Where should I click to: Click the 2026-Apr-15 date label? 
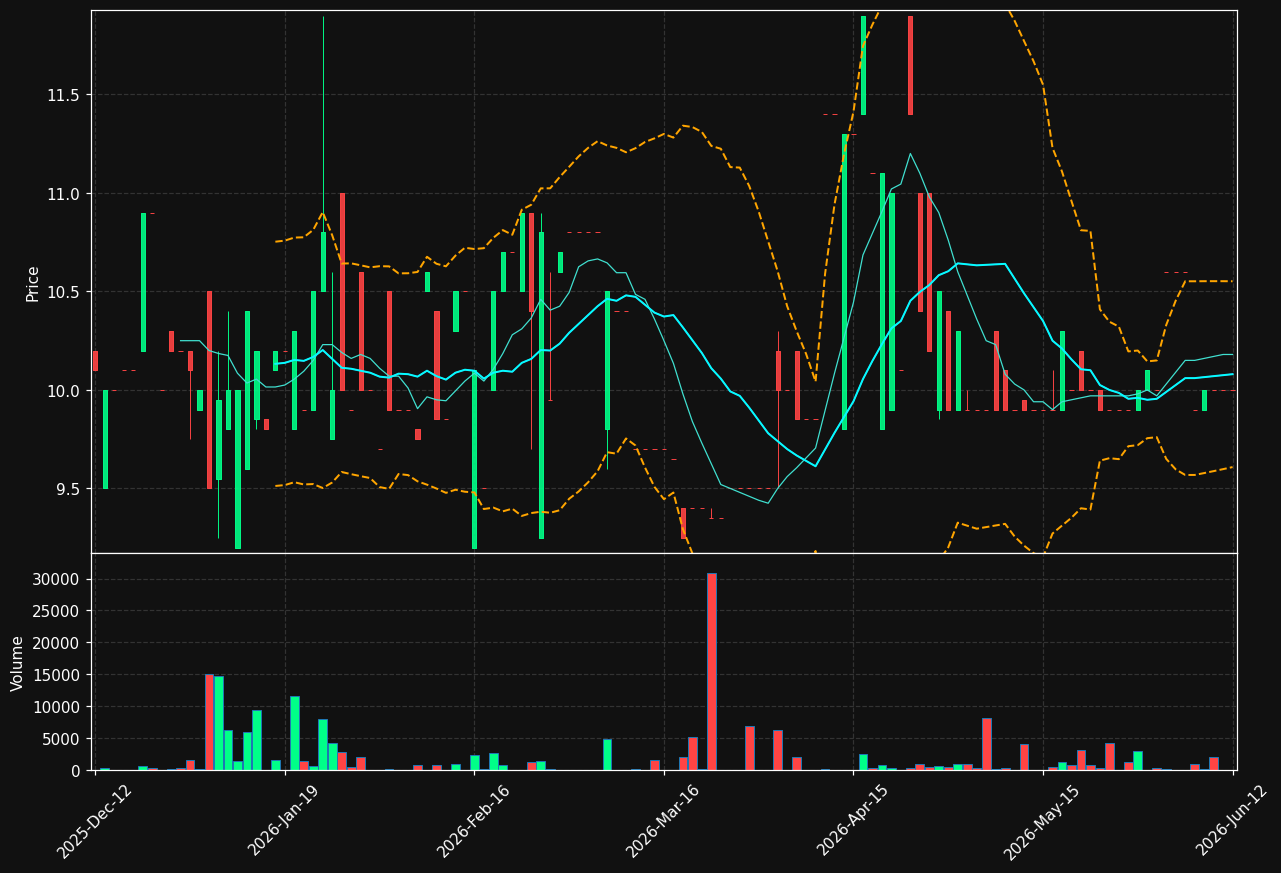pos(853,821)
